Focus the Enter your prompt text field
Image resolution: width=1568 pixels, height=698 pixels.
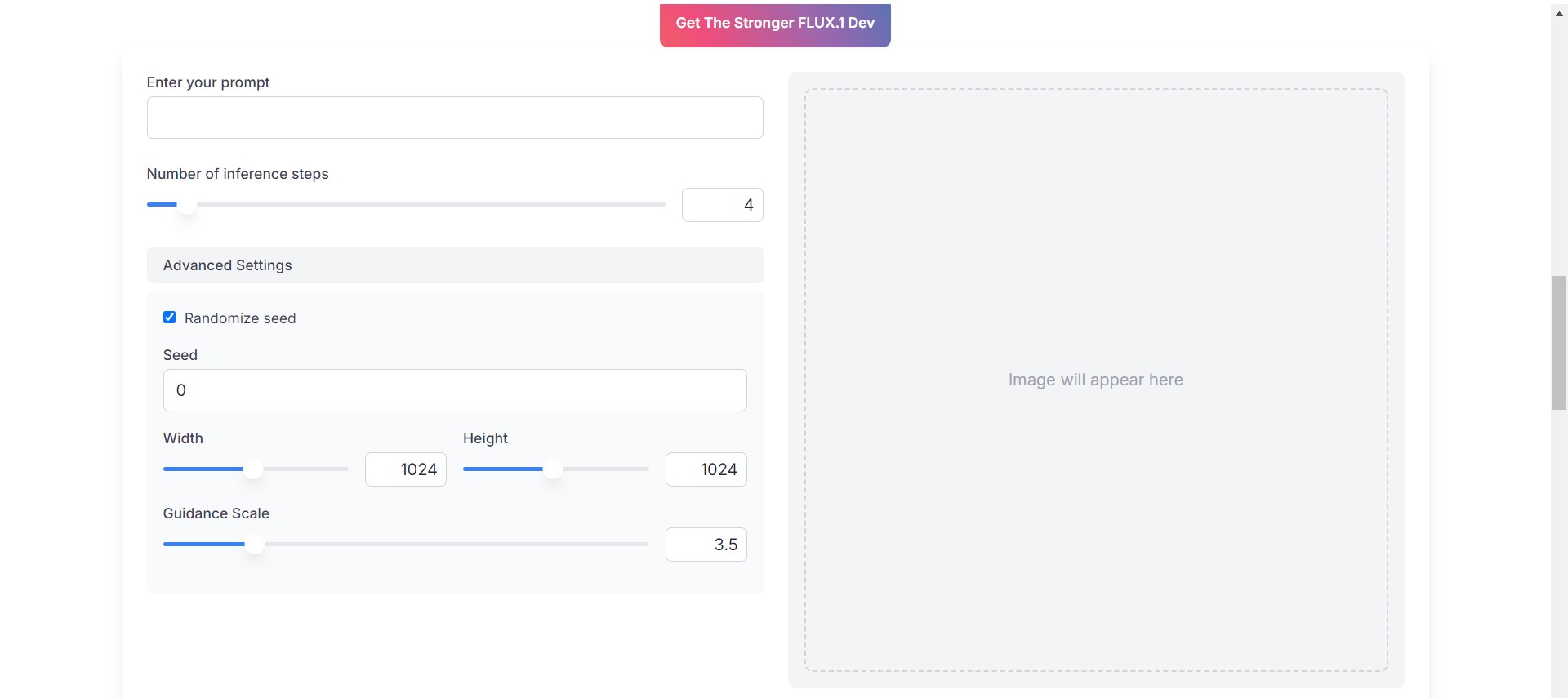coord(454,118)
